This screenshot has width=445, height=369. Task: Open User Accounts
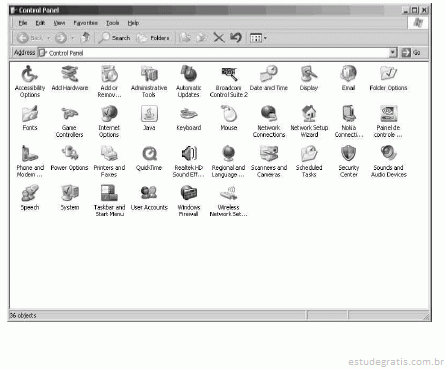click(x=149, y=198)
